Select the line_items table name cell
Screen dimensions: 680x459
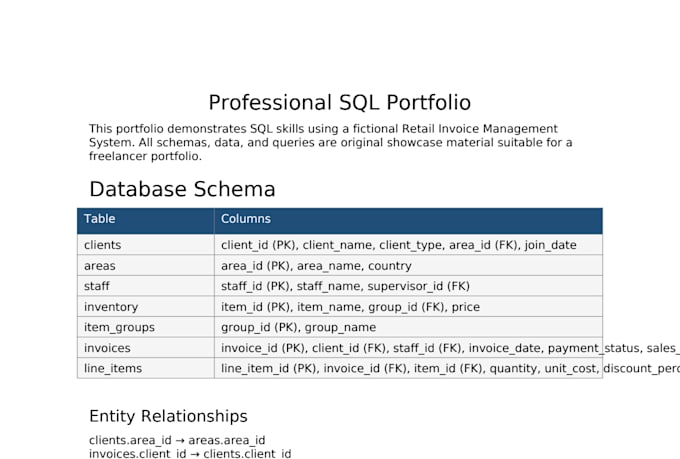pos(146,368)
